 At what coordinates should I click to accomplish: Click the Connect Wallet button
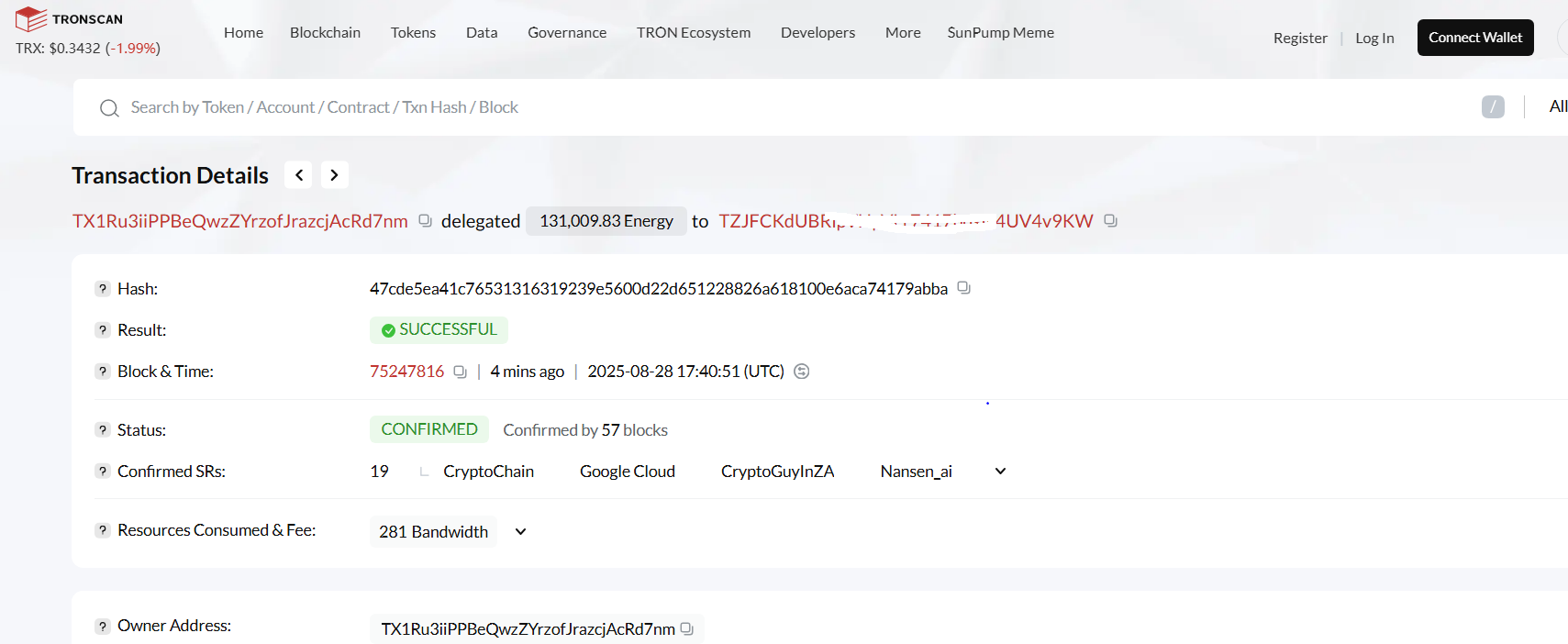(1475, 38)
